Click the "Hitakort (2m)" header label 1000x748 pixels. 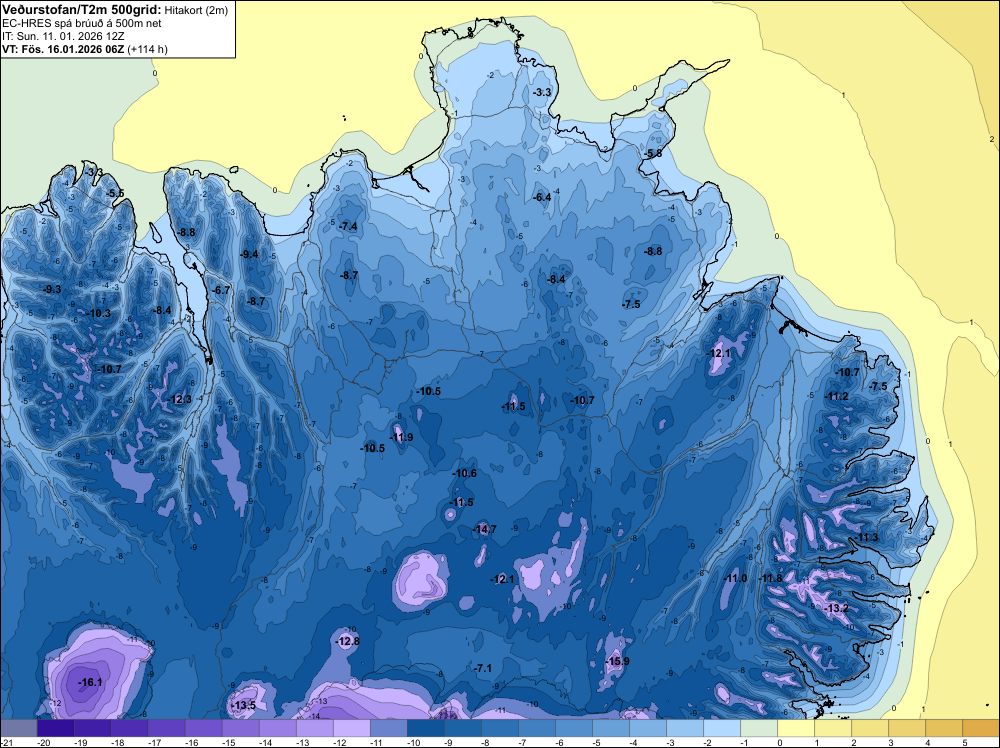coord(195,10)
